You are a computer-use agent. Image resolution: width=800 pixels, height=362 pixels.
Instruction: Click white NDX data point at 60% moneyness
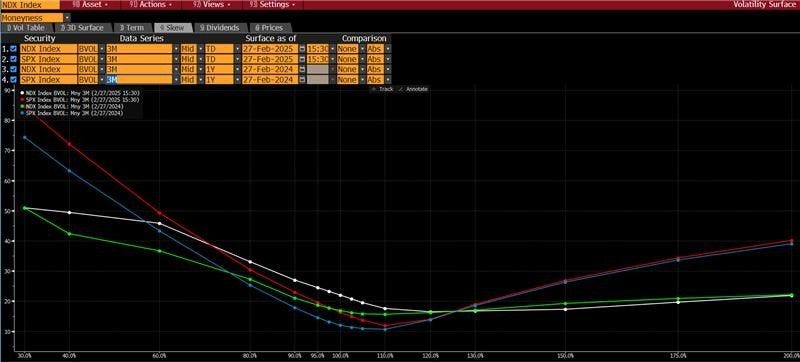[x=160, y=223]
